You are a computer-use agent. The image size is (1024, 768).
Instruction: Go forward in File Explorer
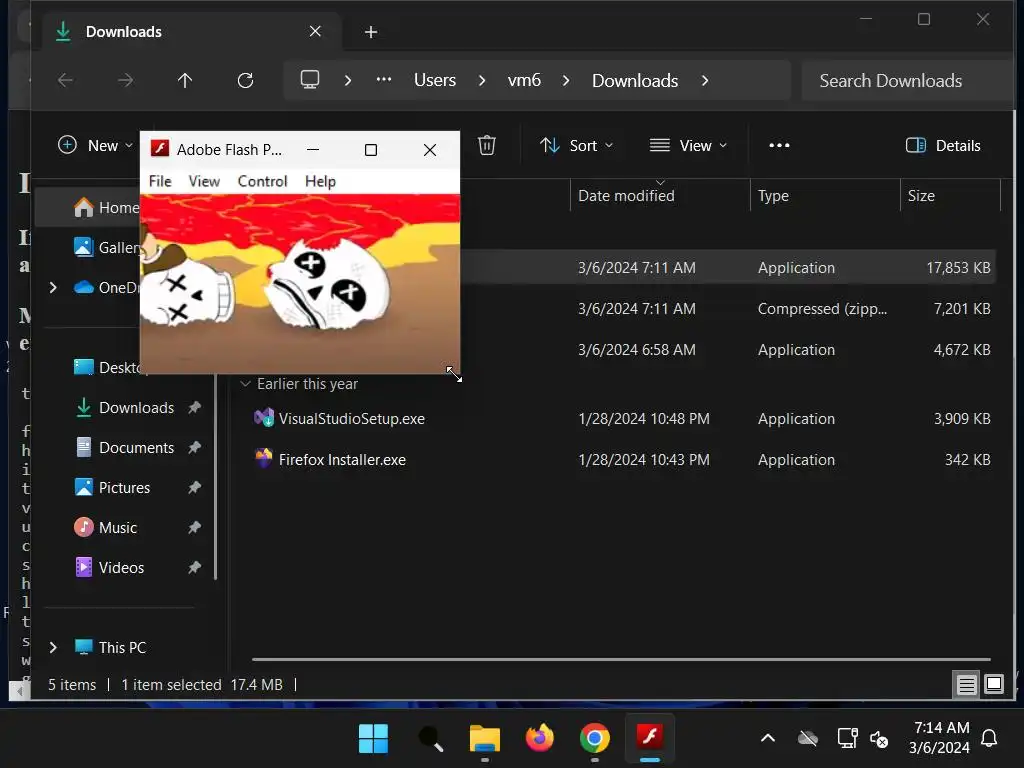pos(125,80)
